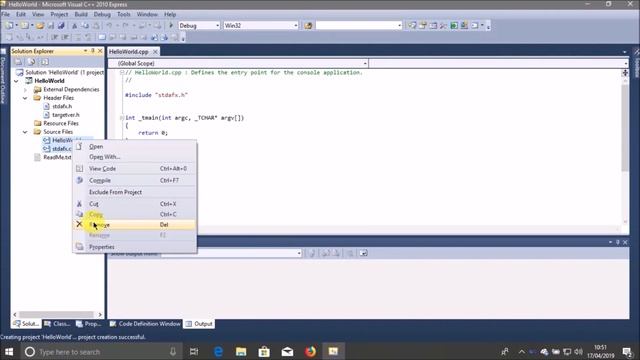Screen dimensions: 640x360
Task: Select the Output tab at the bottom
Action: pos(199,324)
